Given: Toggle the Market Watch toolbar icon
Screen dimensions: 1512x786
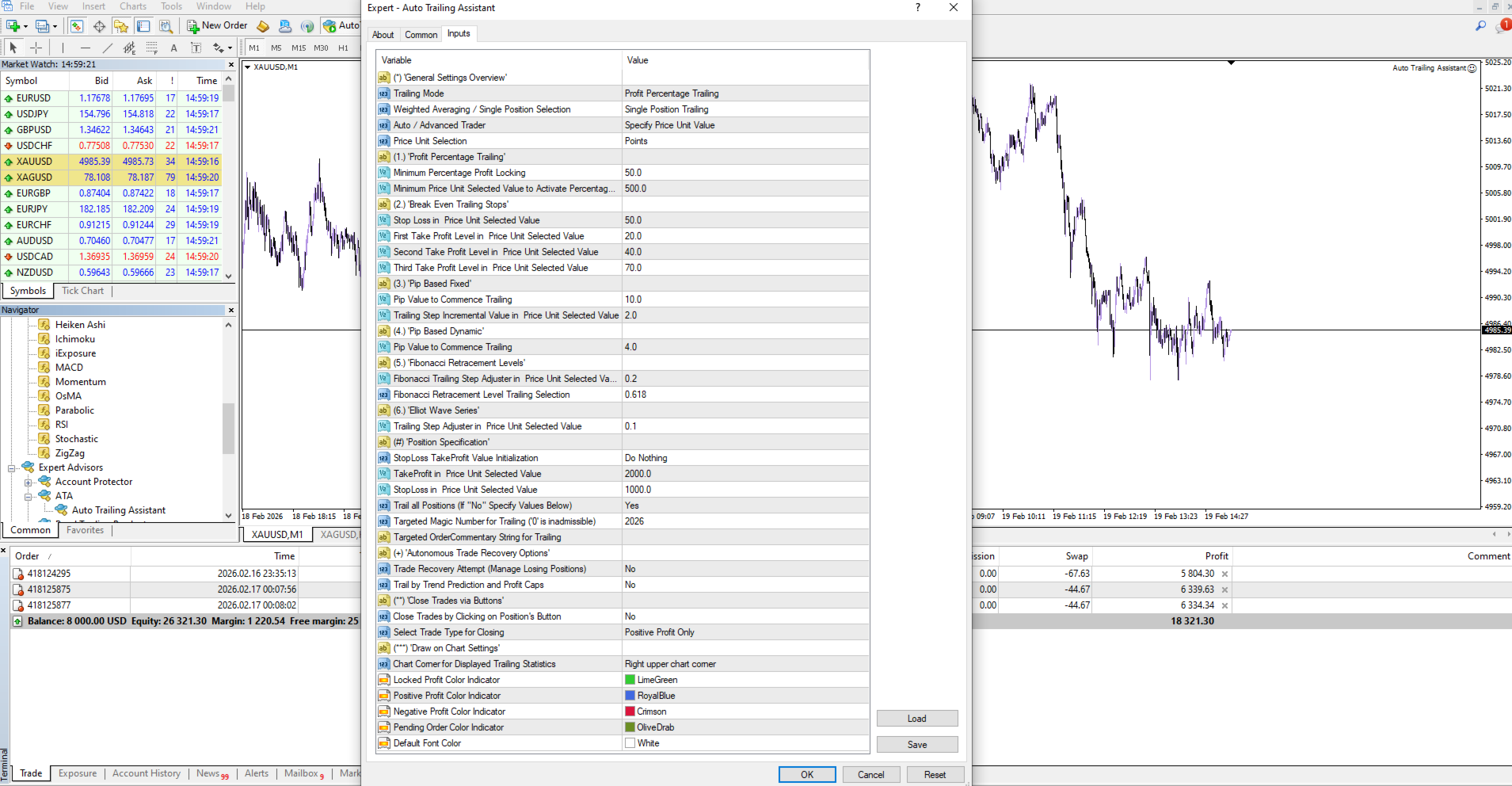Looking at the screenshot, I should [x=77, y=26].
